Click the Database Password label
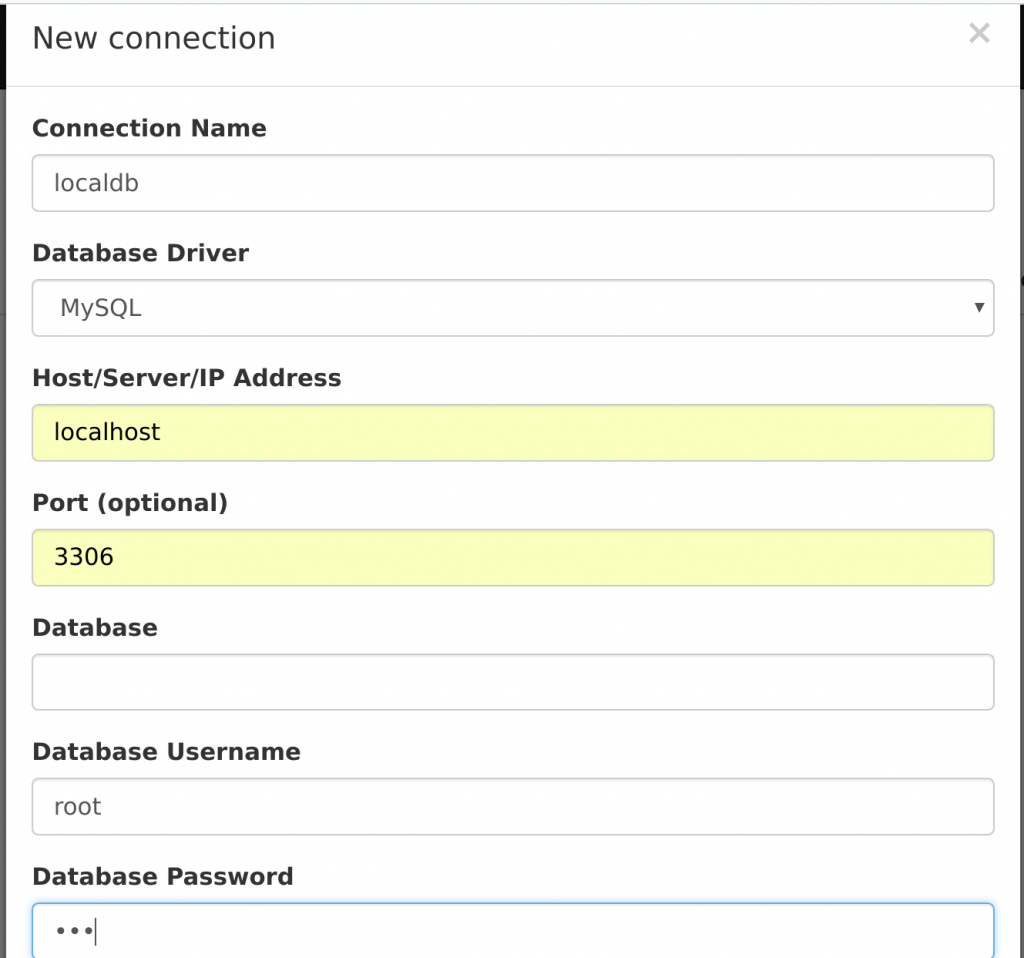The height and width of the screenshot is (958, 1024). click(163, 876)
